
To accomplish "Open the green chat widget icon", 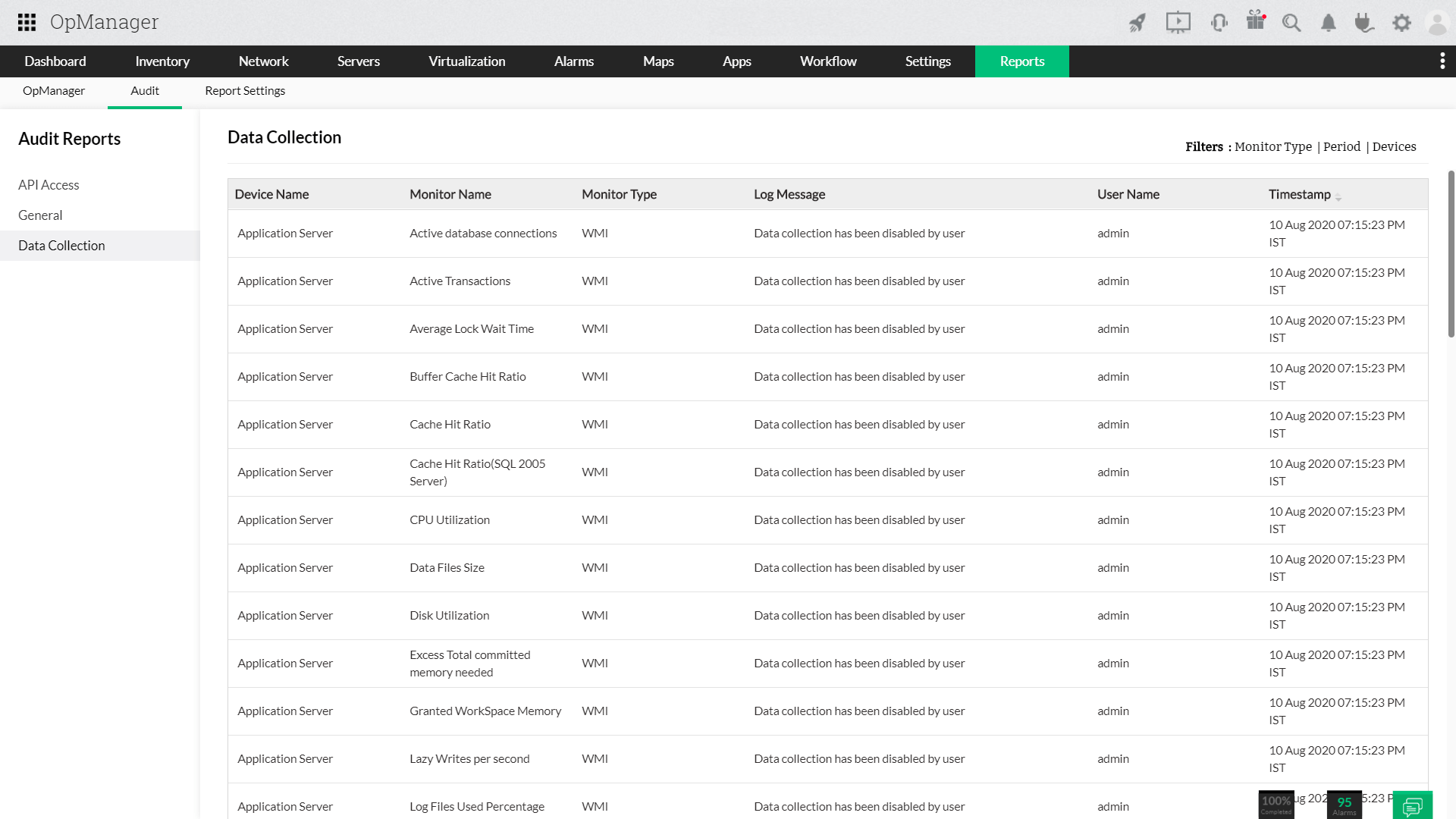I will click(1412, 805).
